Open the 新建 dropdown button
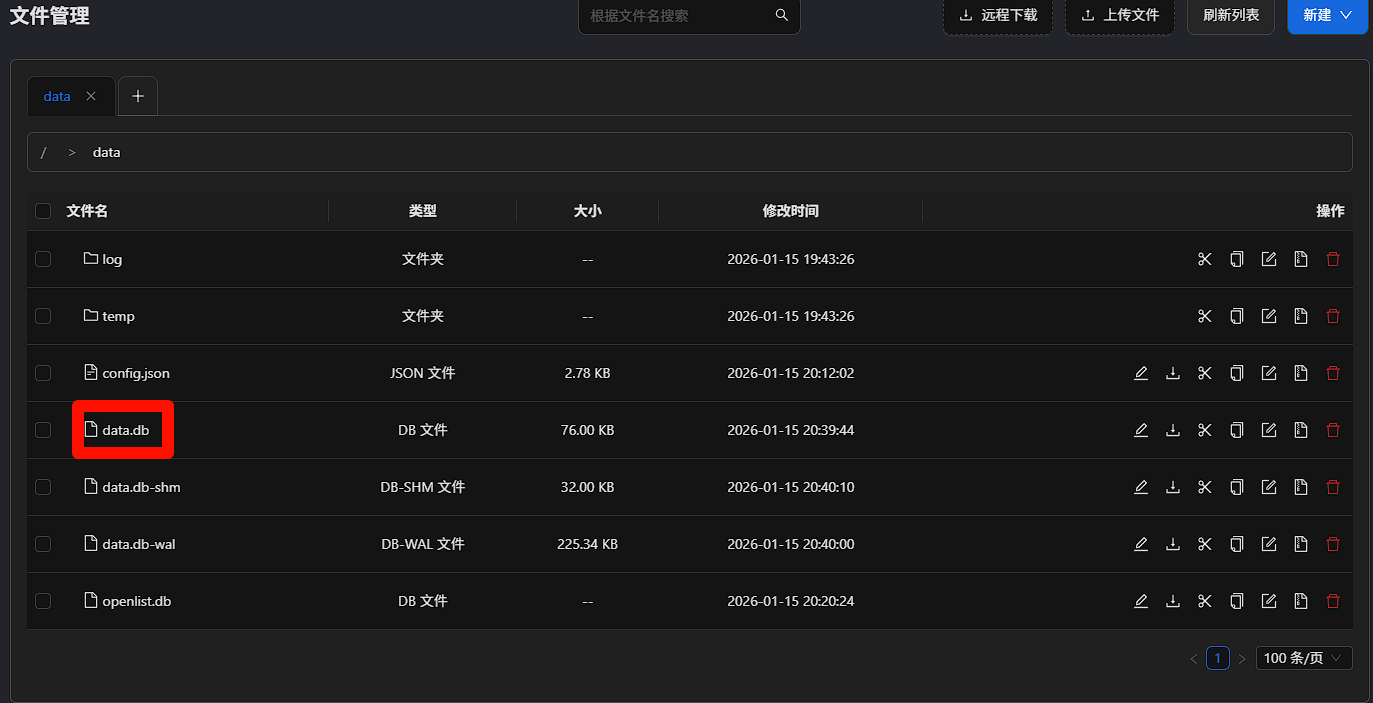Screen dimensions: 1373x703 tap(1327, 16)
